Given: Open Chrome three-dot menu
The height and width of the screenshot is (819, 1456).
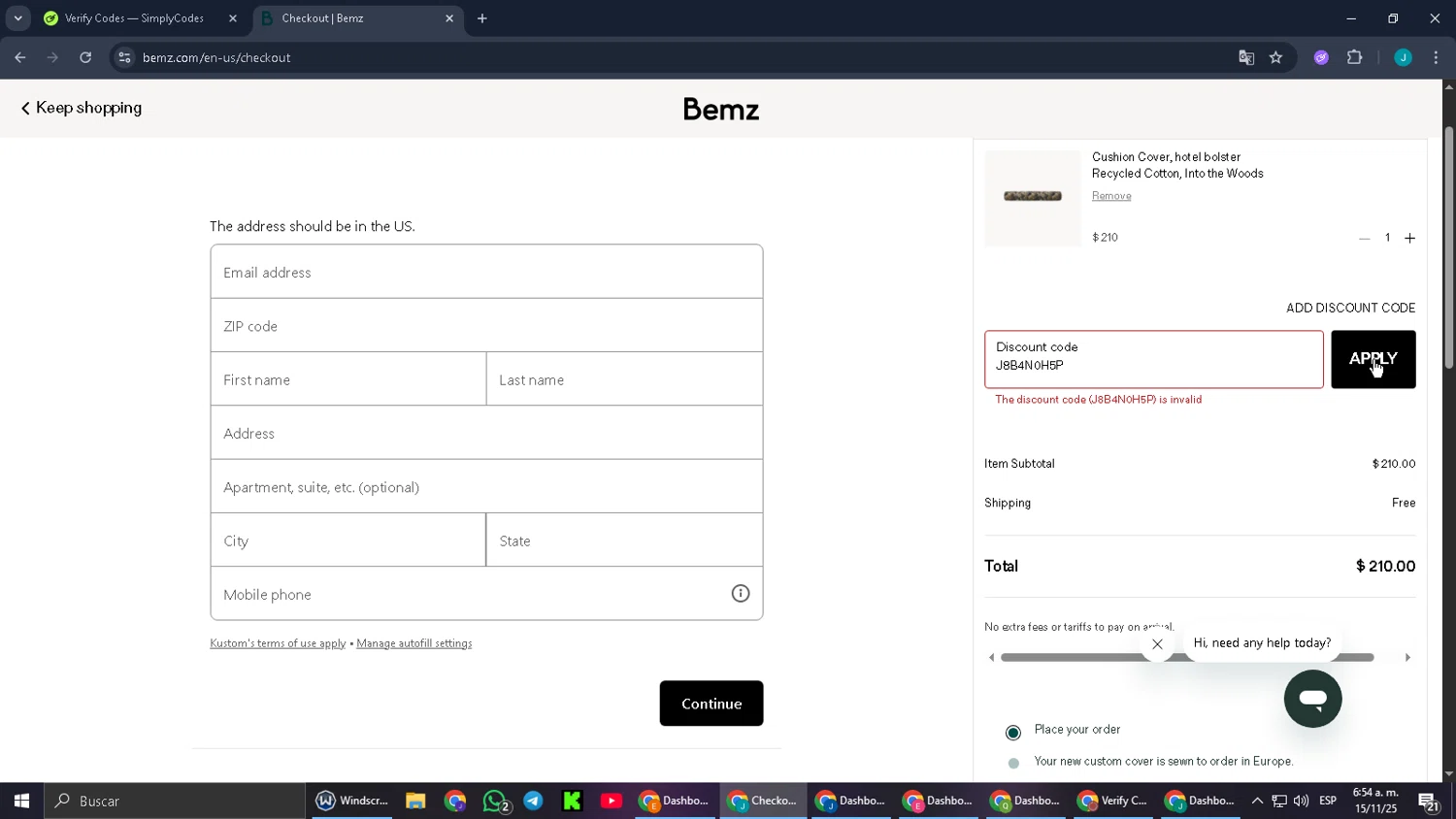Looking at the screenshot, I should (x=1436, y=57).
